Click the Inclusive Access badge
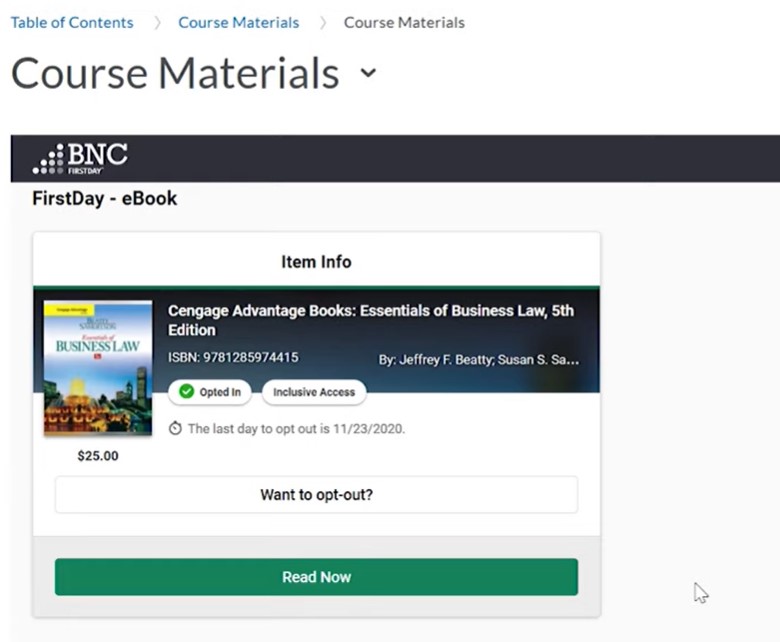The width and height of the screenshot is (780, 642). [x=314, y=392]
